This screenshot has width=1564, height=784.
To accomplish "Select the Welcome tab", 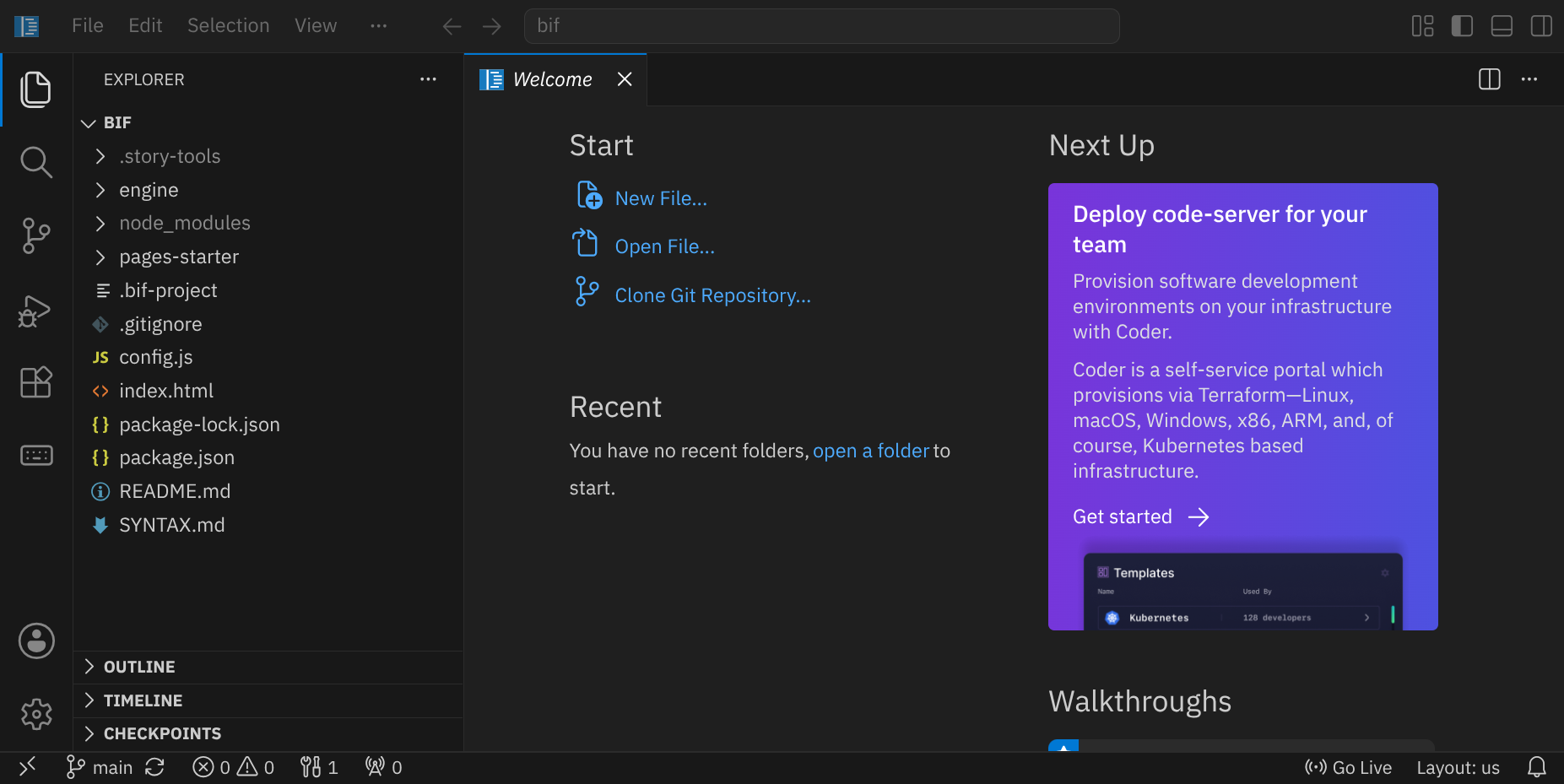I will pos(556,79).
